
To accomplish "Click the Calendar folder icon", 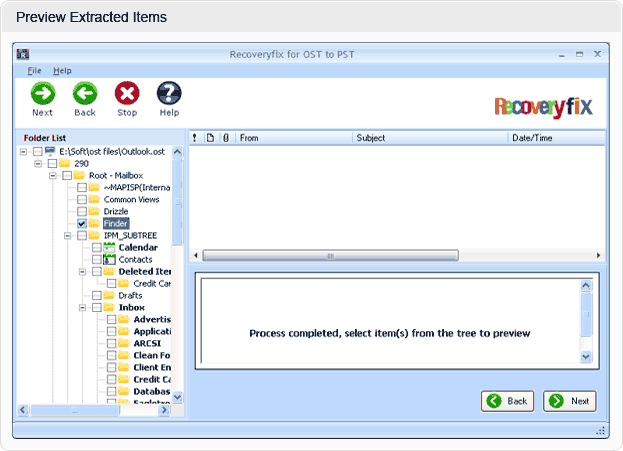I will click(x=109, y=247).
